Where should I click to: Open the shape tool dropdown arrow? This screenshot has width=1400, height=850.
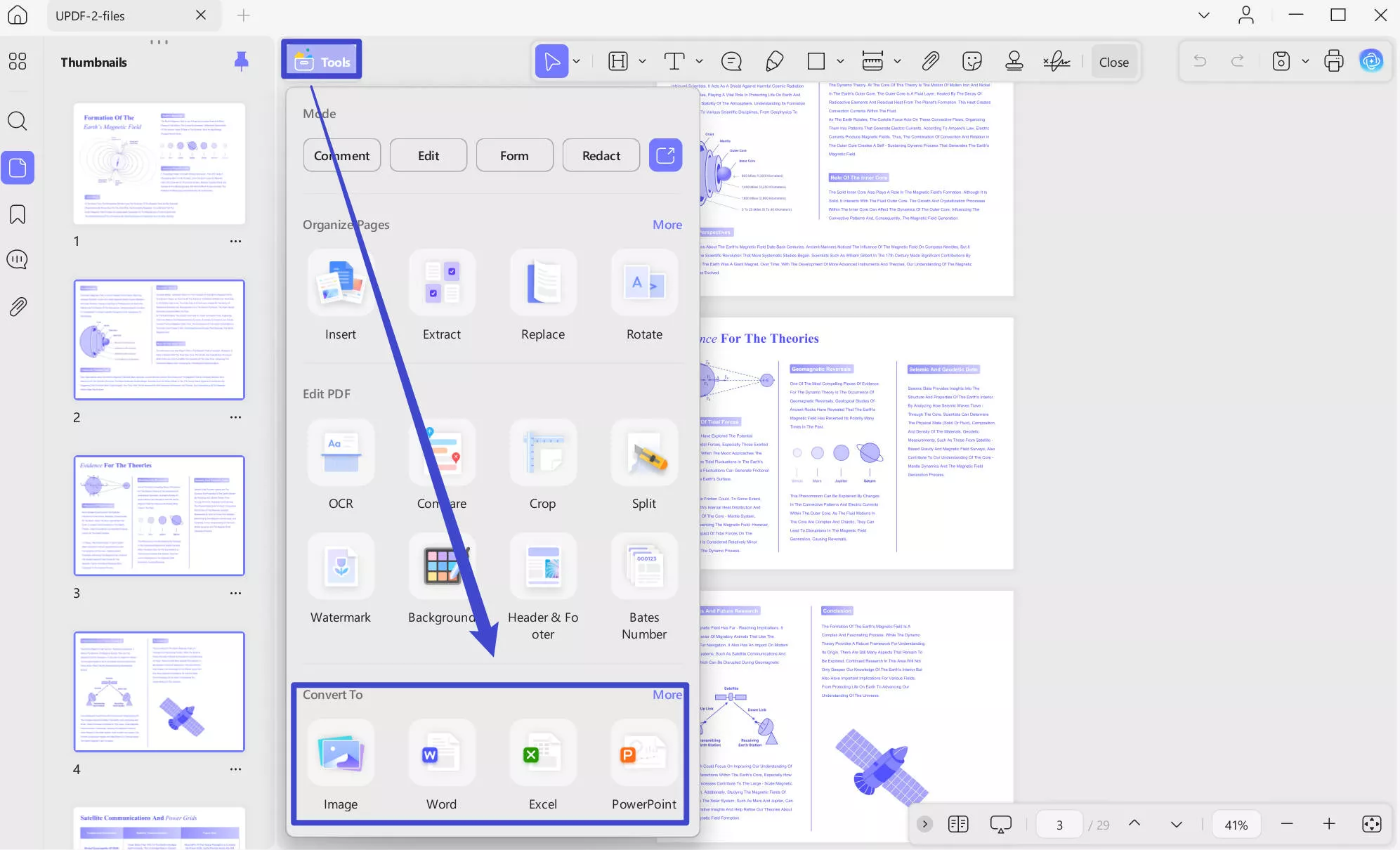click(840, 62)
